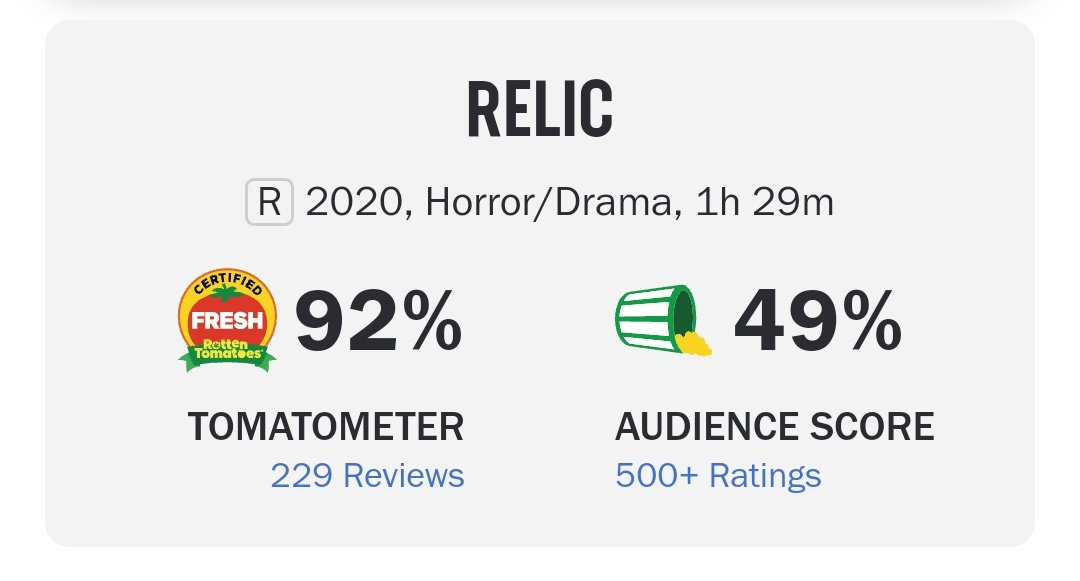Select the 92% Tomatometer score
This screenshot has width=1080, height=581.
(x=379, y=321)
